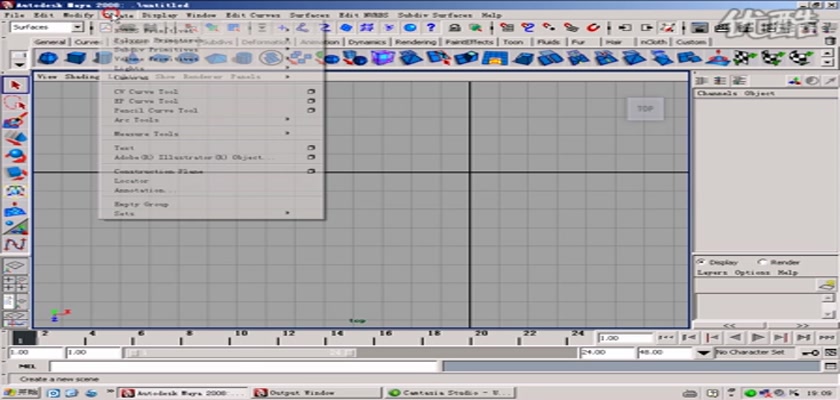Viewport: 840px width, 400px height.
Task: Create NURBS cube from shelf
Action: [x=76, y=57]
